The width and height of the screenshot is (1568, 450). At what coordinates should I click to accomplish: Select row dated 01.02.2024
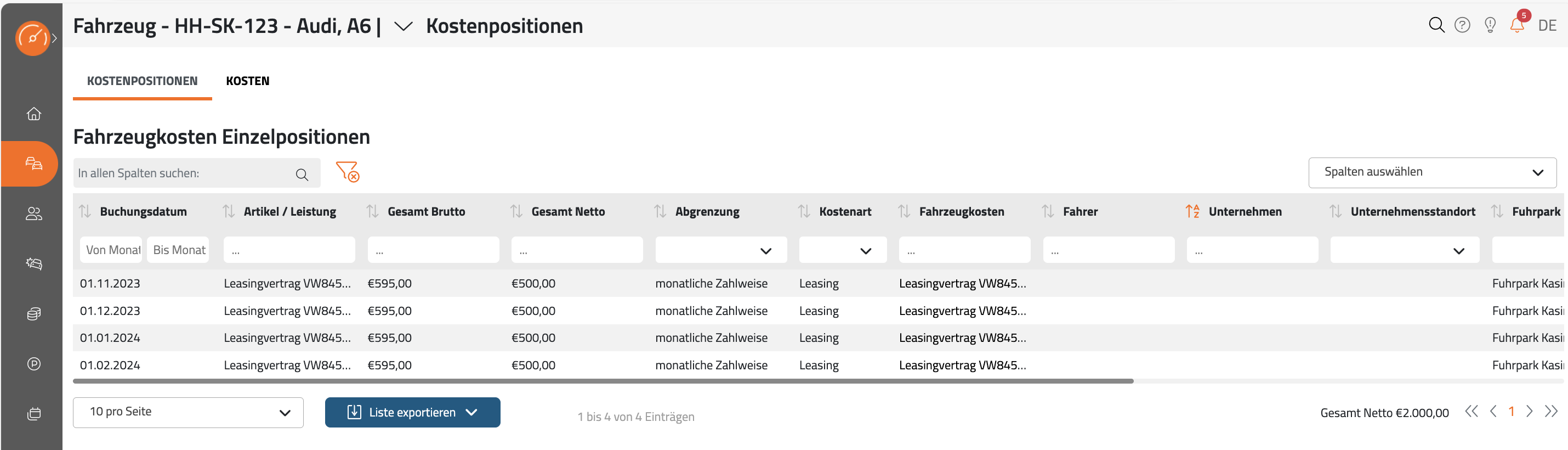point(818,365)
